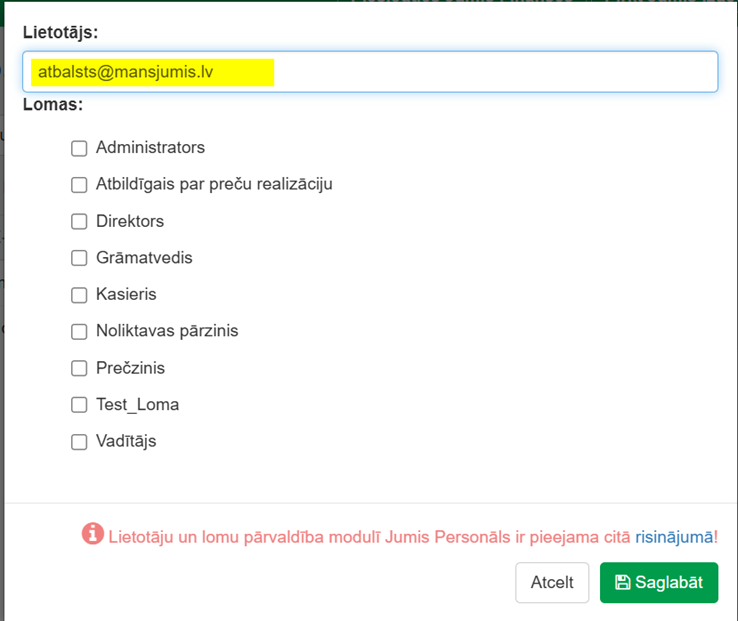
Task: Tick the Test_Loma checkbox
Action: coord(79,405)
